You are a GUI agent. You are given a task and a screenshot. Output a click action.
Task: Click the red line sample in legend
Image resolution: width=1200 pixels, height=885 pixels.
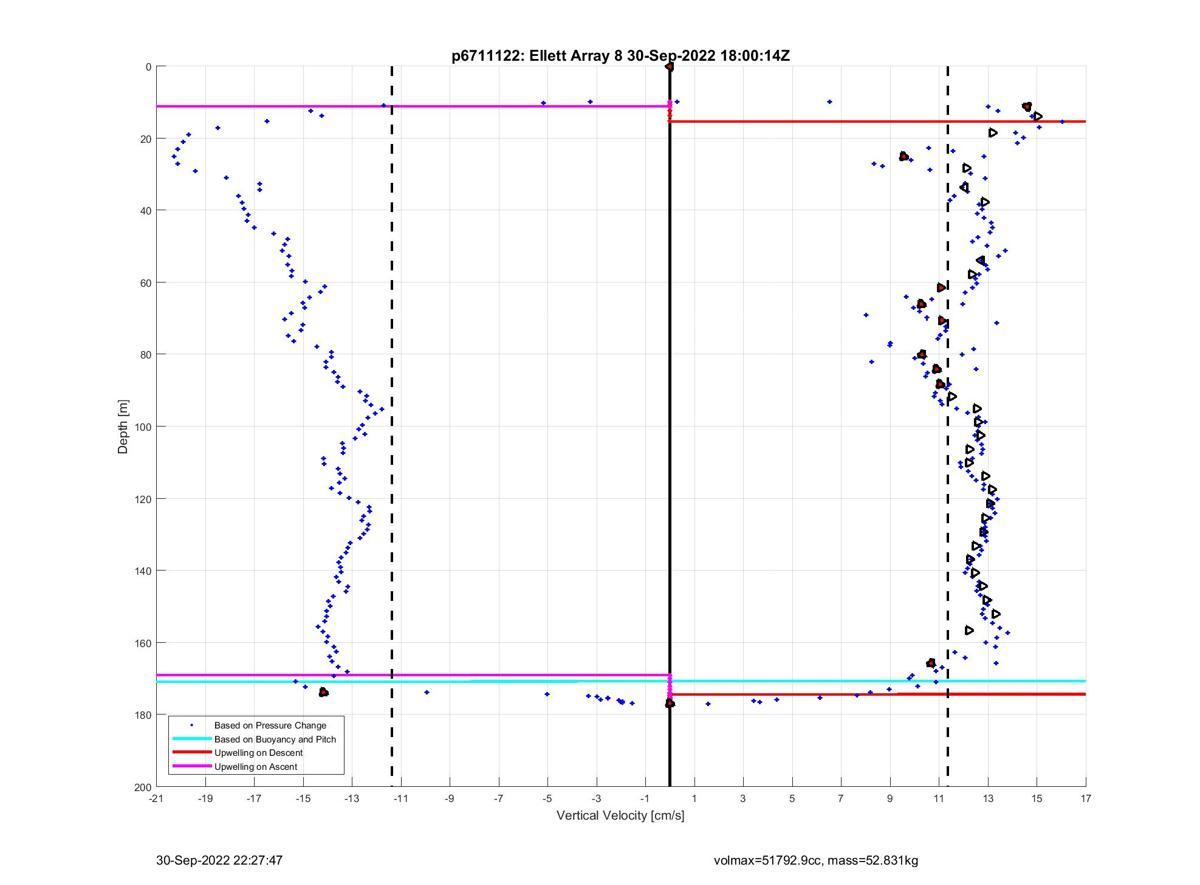point(192,752)
